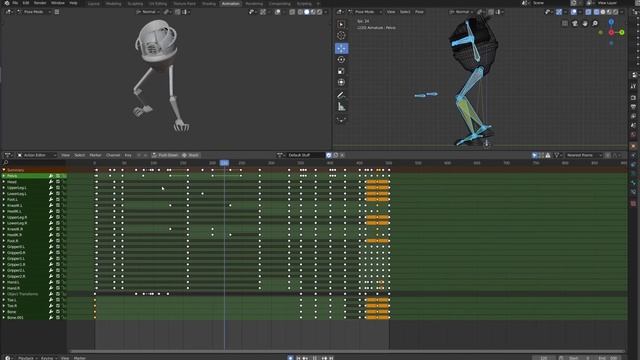
Task: Open the Edit menu in top bar
Action: click(x=26, y=3)
